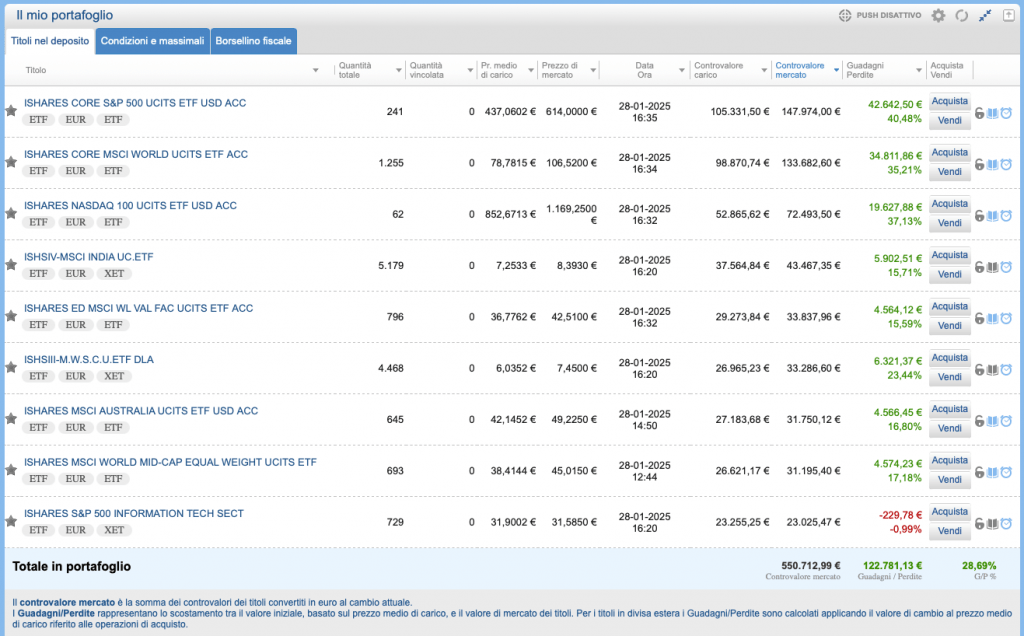Open book icon for ISHSIV-MSCI India row
This screenshot has width=1024, height=636.
pos(993,267)
